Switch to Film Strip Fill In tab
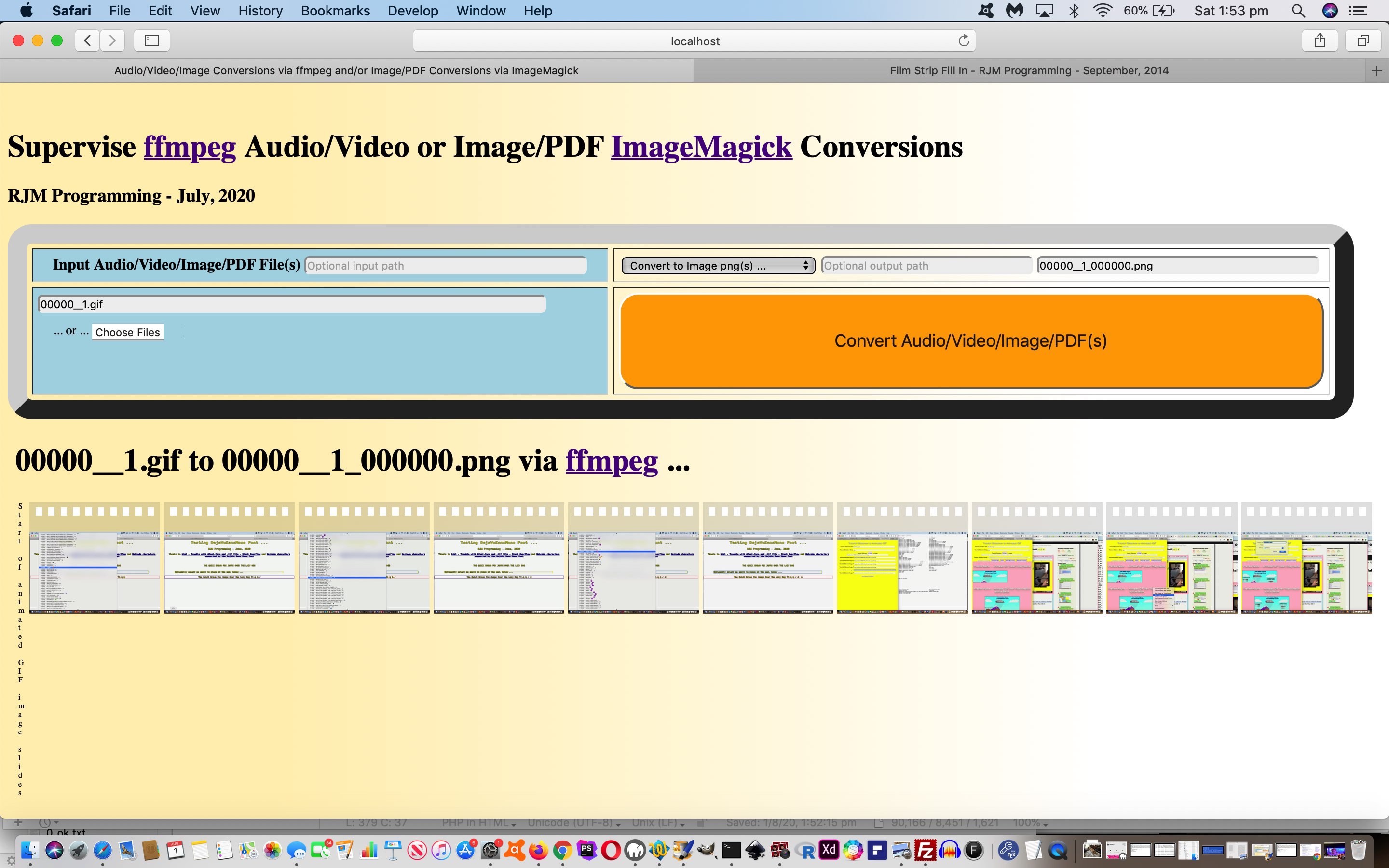The width and height of the screenshot is (1389, 868). pos(1029,70)
